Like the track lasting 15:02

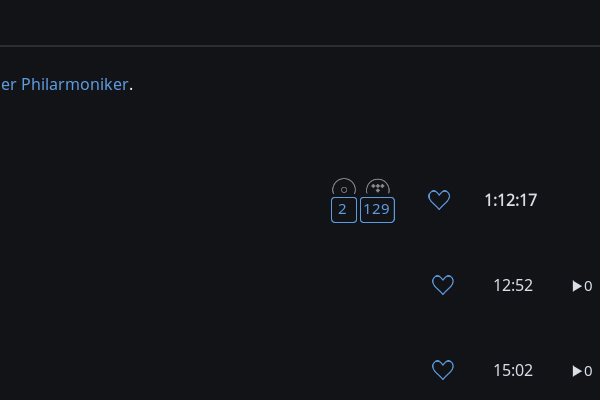click(x=443, y=370)
